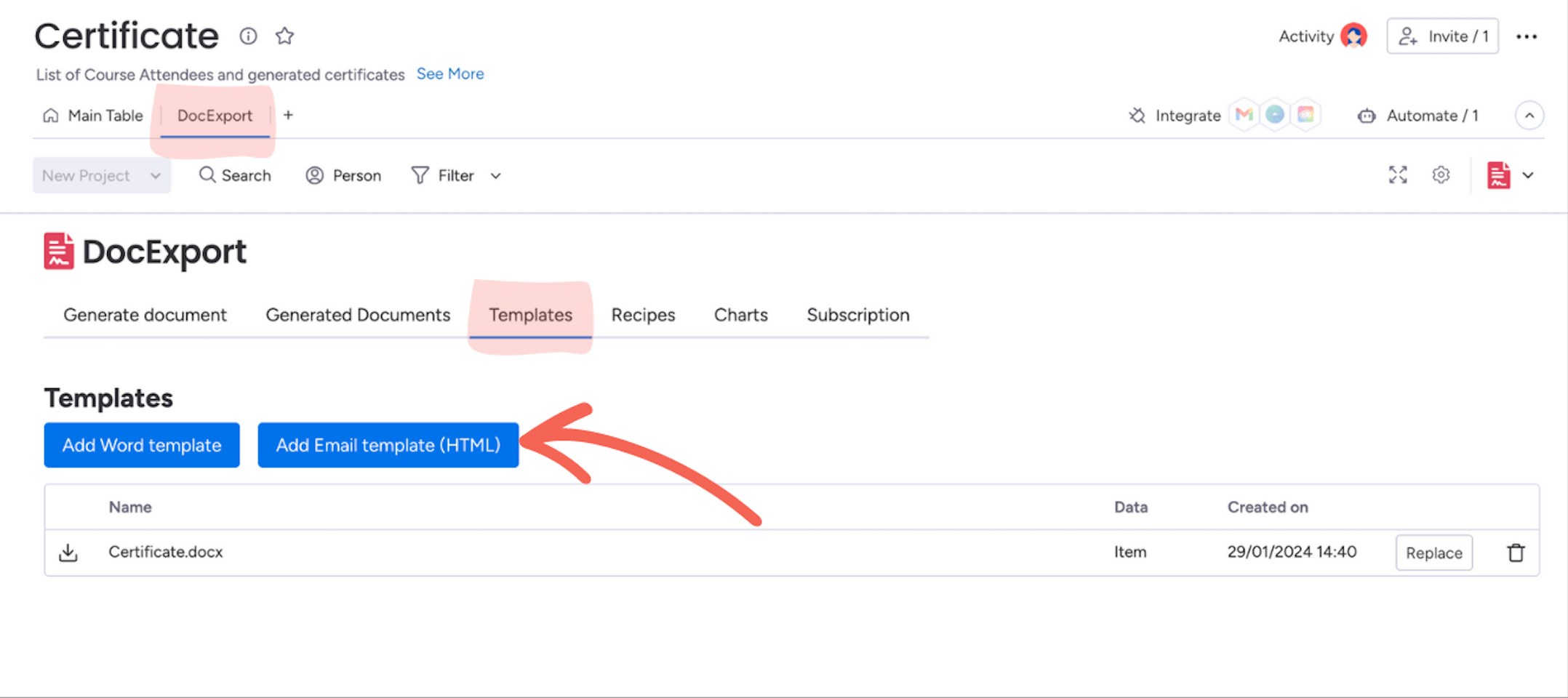The width and height of the screenshot is (1568, 698).
Task: Click the funnel Filter icon
Action: (420, 175)
